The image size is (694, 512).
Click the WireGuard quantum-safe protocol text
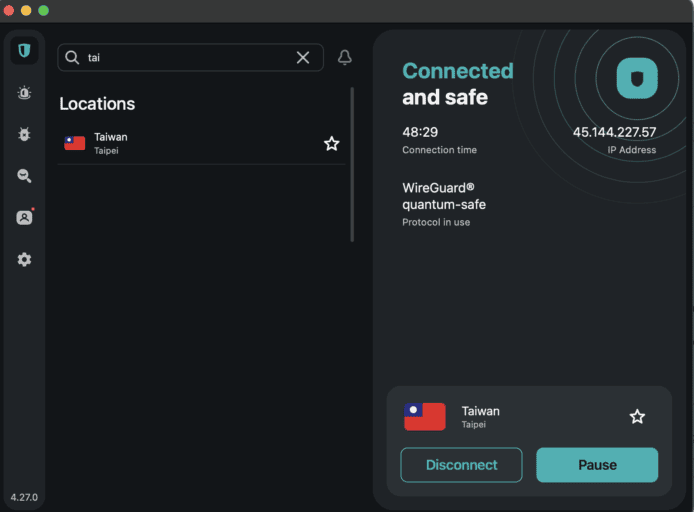point(444,196)
